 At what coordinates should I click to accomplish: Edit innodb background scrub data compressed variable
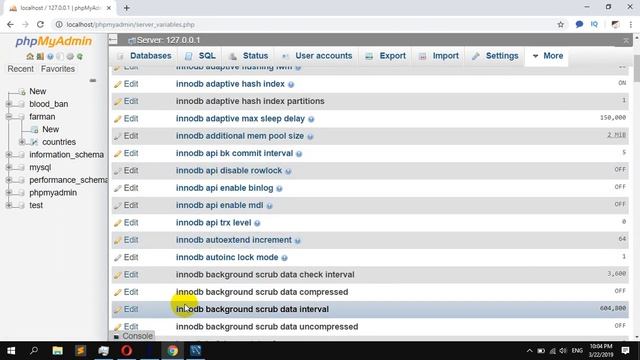coord(126,292)
